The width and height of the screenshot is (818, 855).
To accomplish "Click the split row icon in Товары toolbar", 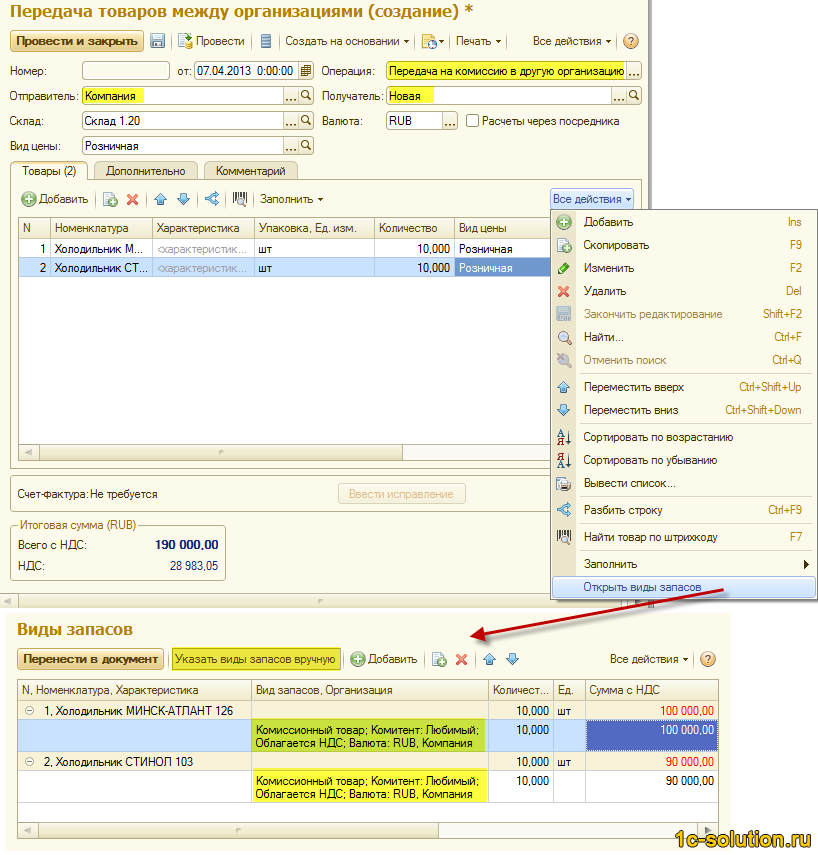I will point(211,199).
